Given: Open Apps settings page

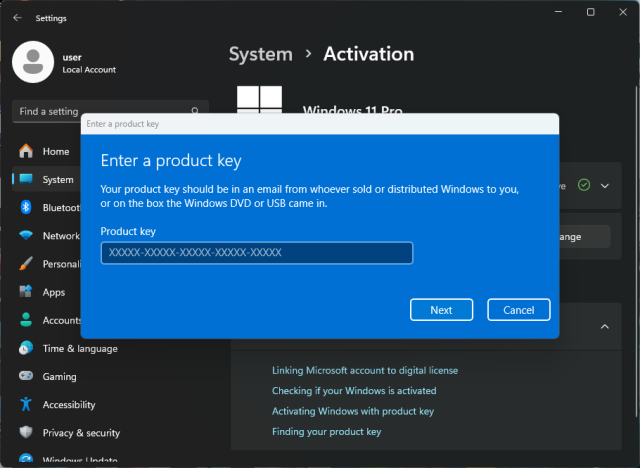Looking at the screenshot, I should point(47,292).
